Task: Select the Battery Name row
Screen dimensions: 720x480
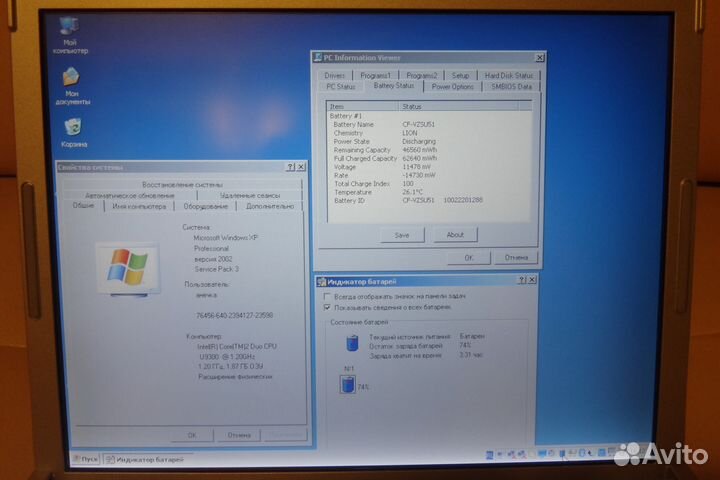Action: [429, 124]
